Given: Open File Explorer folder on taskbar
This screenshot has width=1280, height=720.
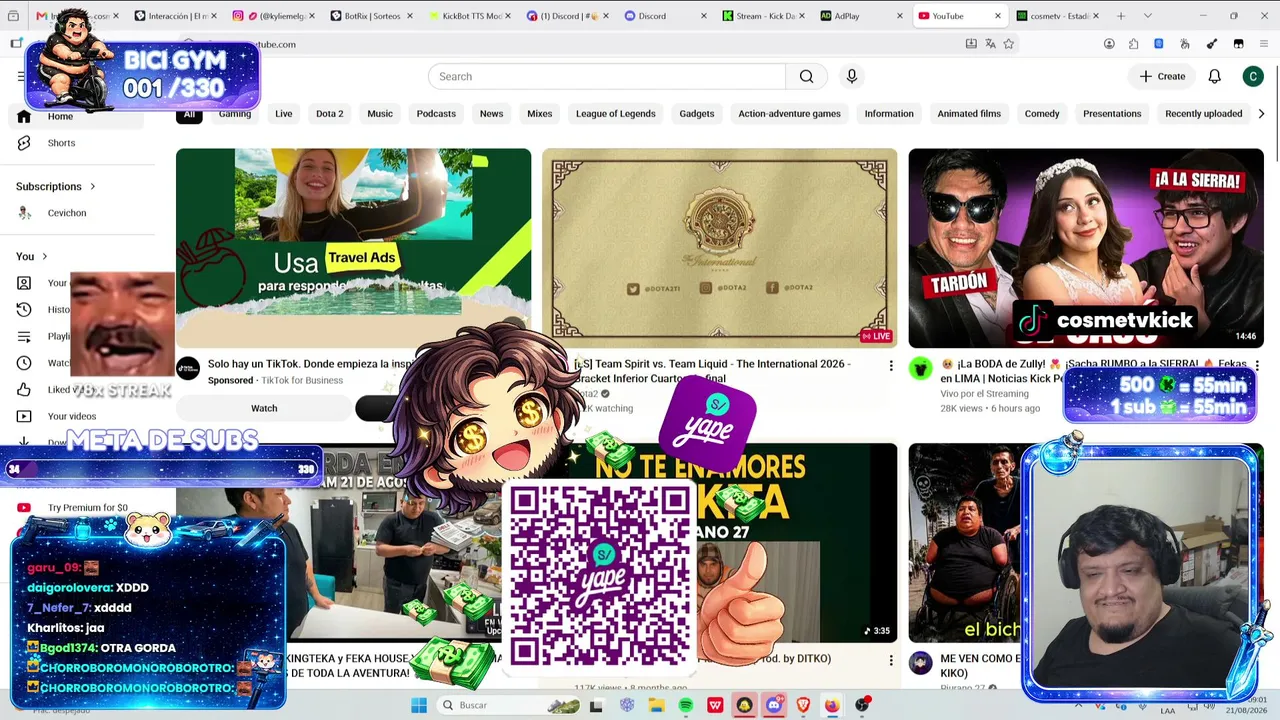Looking at the screenshot, I should pos(656,705).
